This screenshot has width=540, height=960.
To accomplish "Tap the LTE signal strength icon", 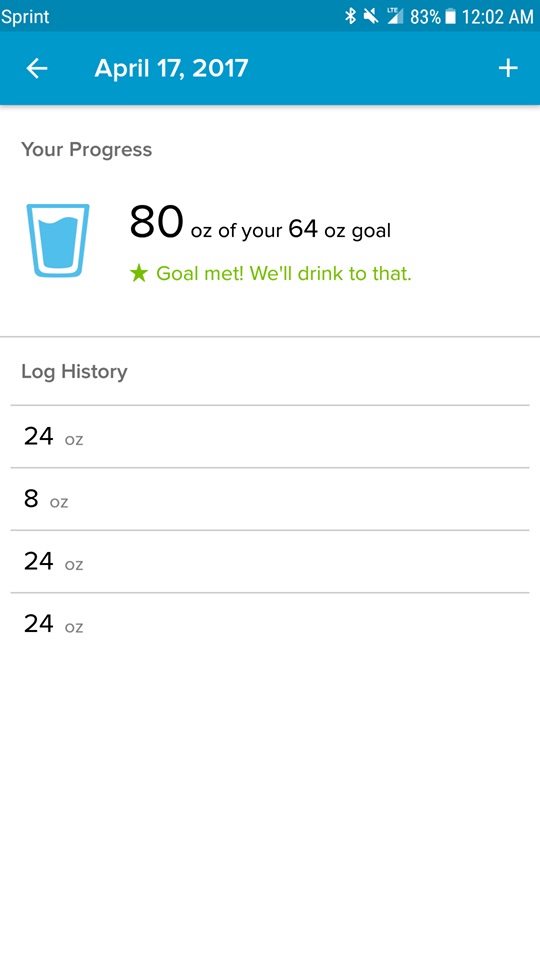I will pyautogui.click(x=396, y=16).
